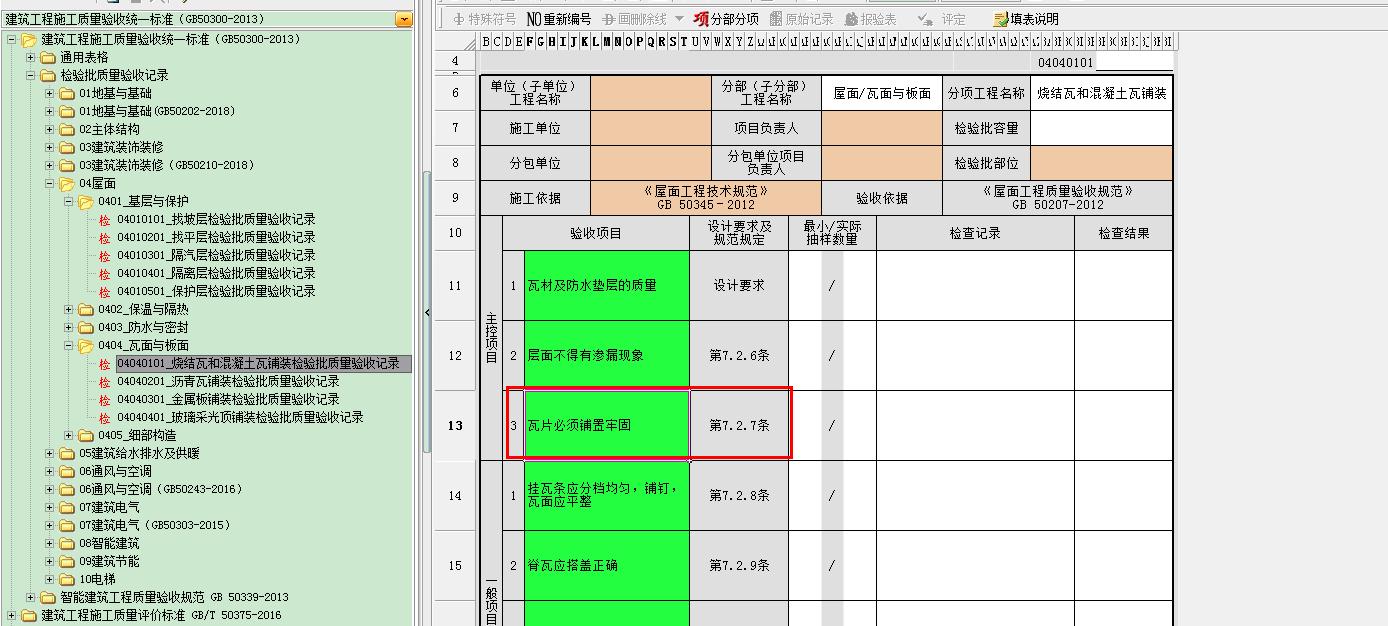This screenshot has width=1388, height=626.
Task: Click the 04屋面 folder icon
Action: pos(67,183)
